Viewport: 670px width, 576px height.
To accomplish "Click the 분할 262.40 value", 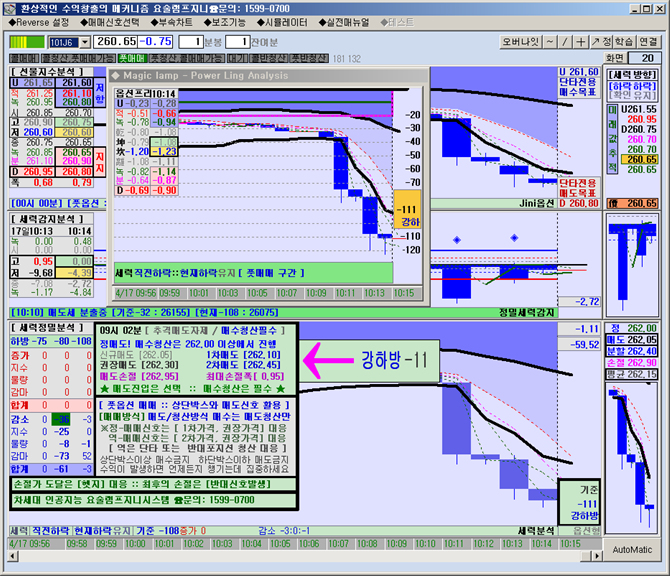I will 632,351.
